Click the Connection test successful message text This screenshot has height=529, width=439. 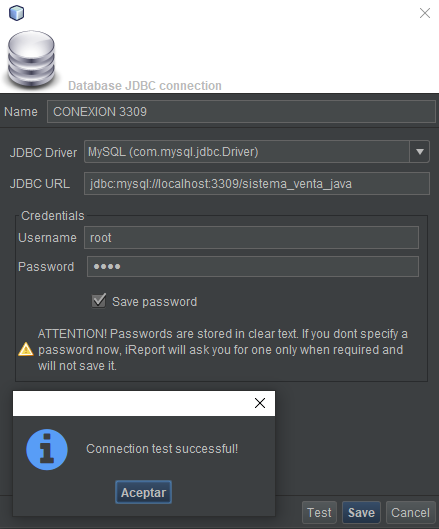tap(162, 449)
